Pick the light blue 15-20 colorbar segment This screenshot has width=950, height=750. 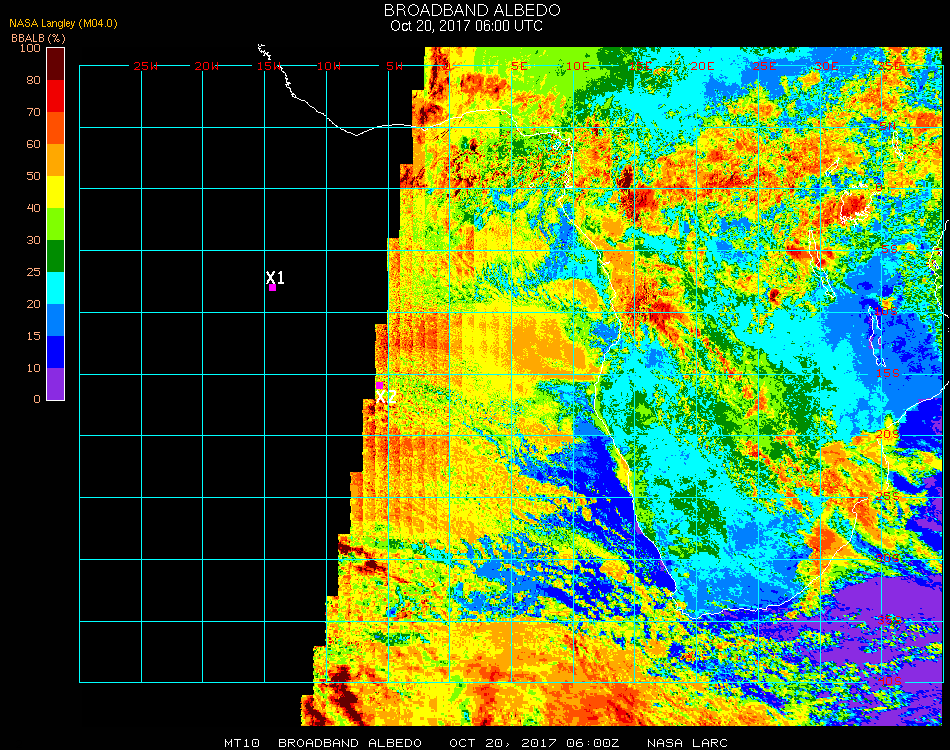coord(55,320)
